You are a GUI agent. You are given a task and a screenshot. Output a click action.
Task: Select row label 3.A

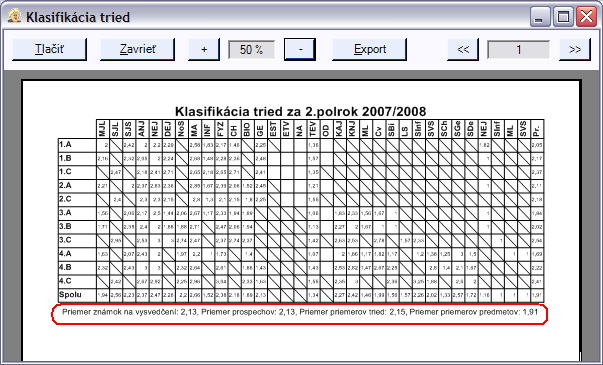[x=77, y=213]
